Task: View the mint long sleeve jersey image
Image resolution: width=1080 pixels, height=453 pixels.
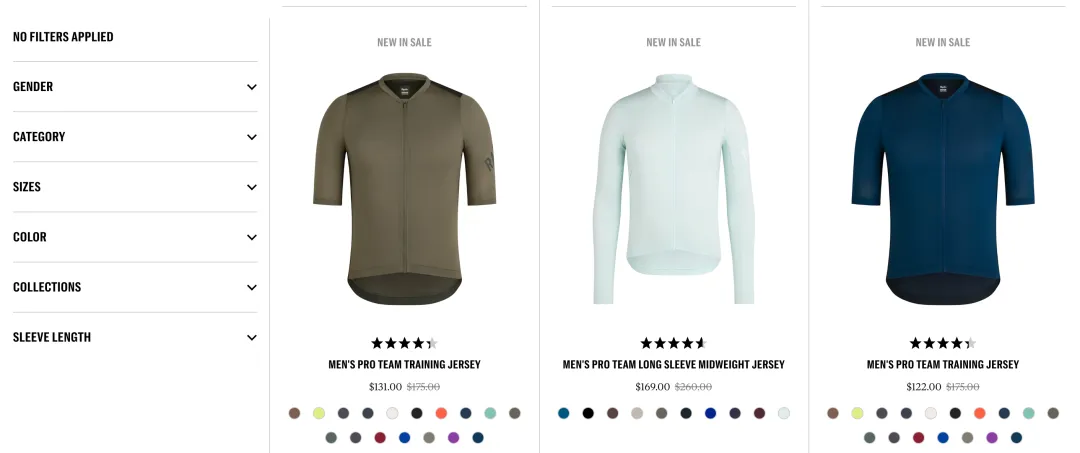Action: [674, 189]
